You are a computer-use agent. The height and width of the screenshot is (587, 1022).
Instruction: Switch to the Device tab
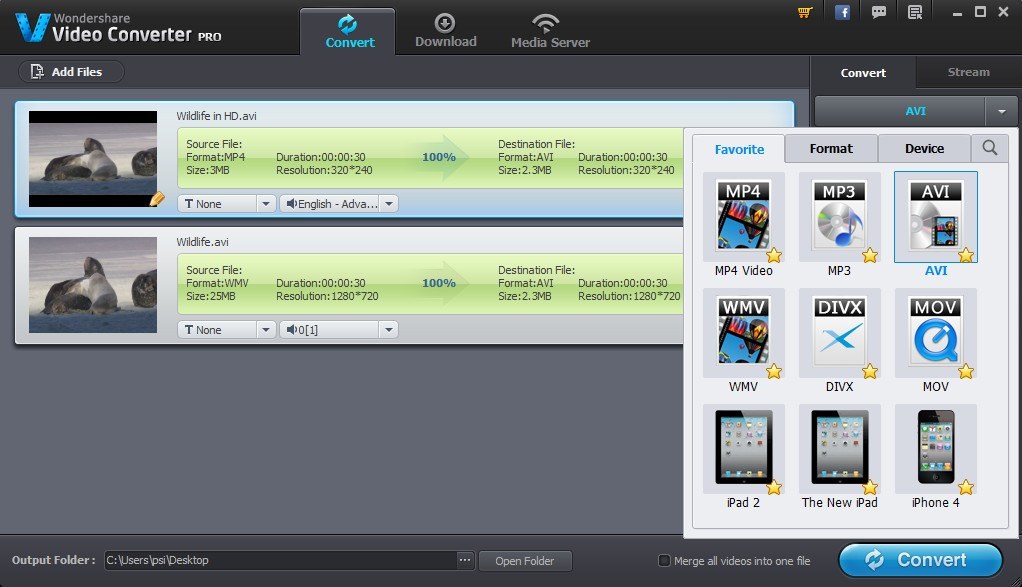pos(923,147)
